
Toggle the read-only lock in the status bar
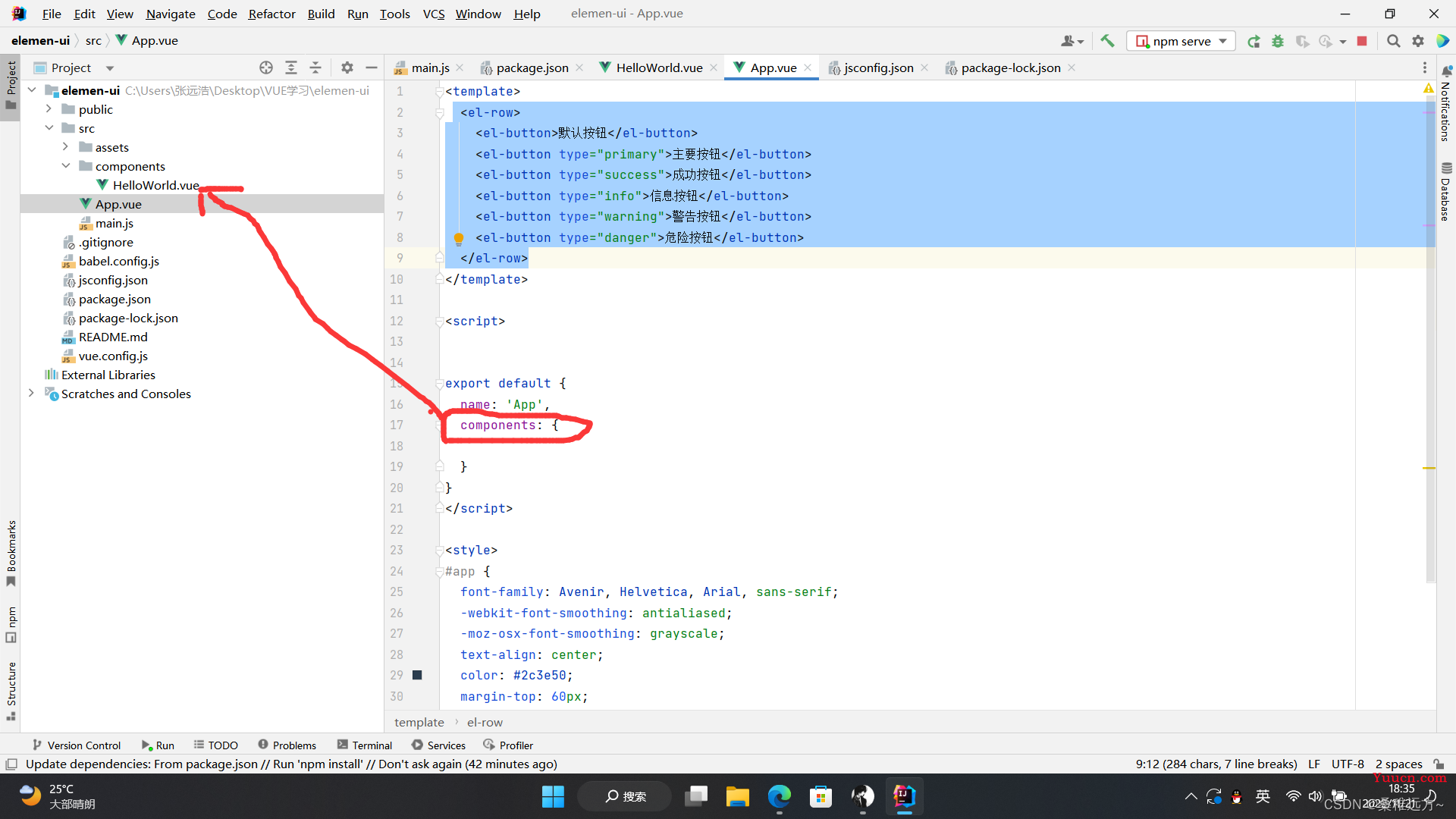pyautogui.click(x=1439, y=764)
